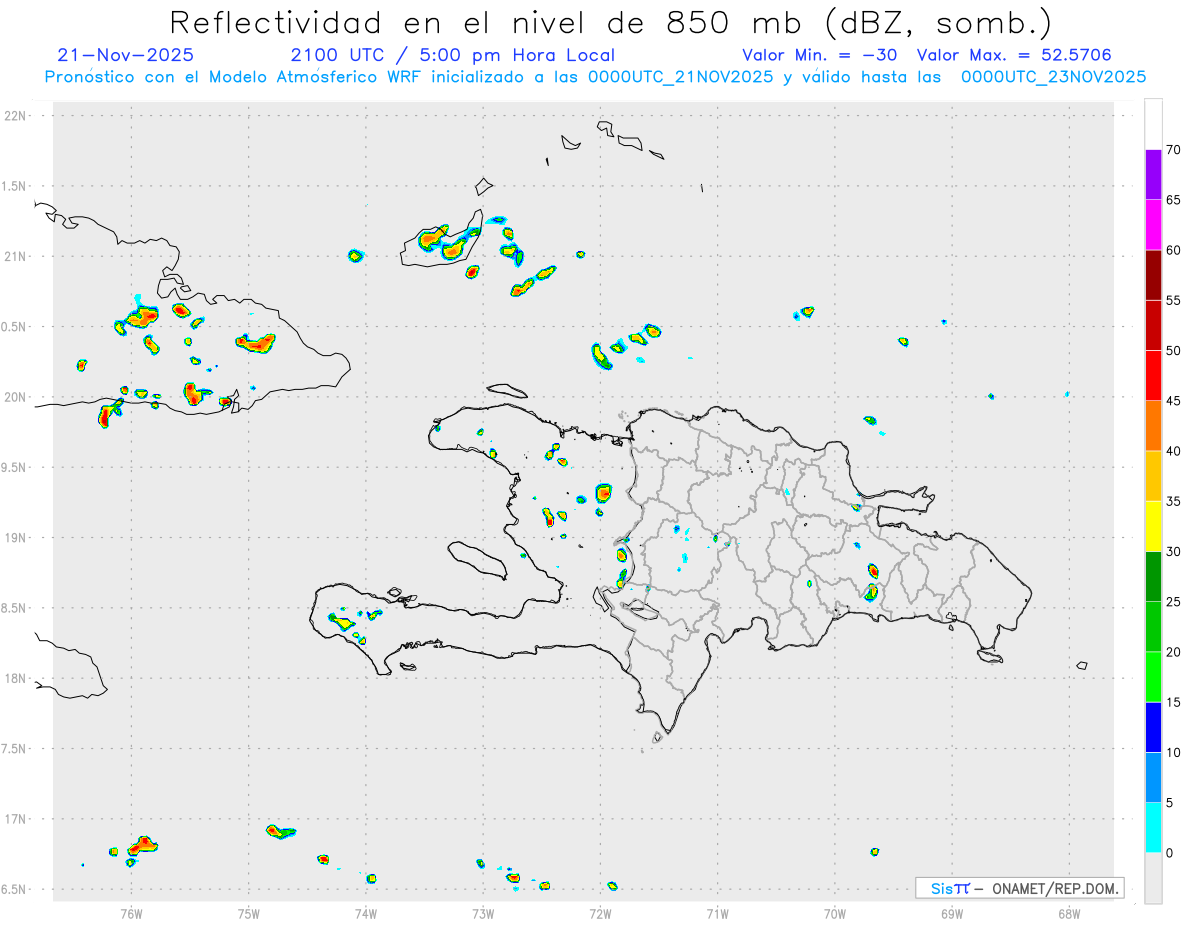
Task: Click the latitude axis label "17N"
Action: (x=17, y=819)
